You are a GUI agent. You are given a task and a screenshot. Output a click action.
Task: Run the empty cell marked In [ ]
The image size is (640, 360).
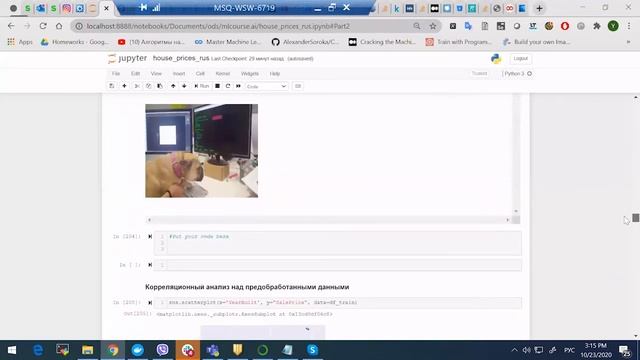coord(150,265)
